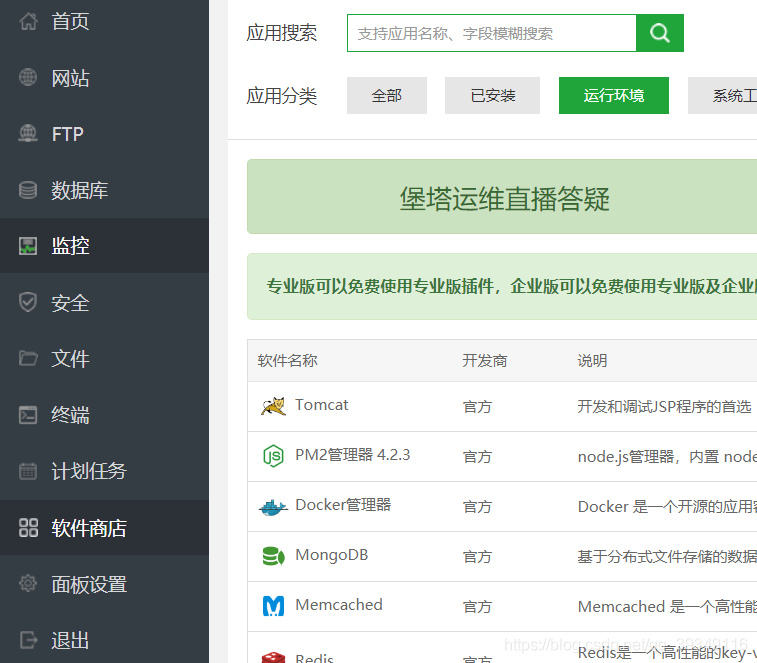Click the shield icon next to 安全

pyautogui.click(x=28, y=302)
